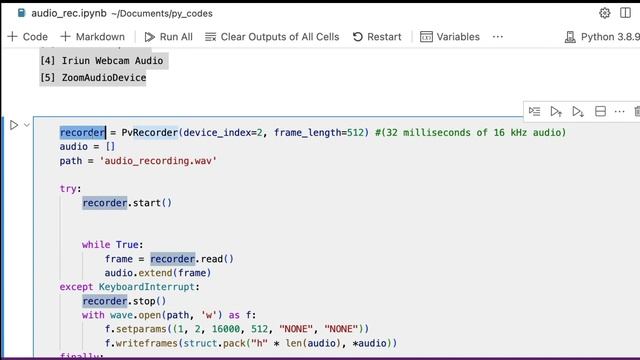
Task: Add a new Code cell
Action: point(28,37)
